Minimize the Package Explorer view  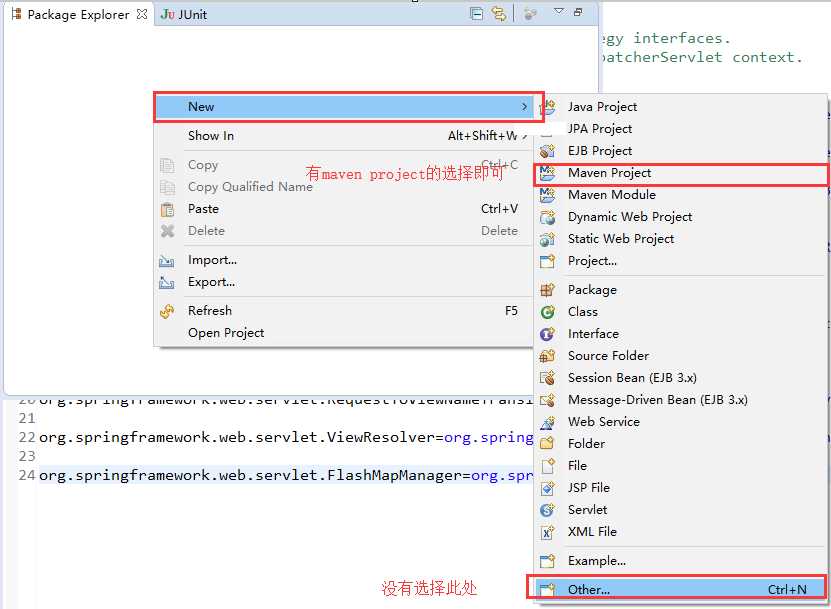tap(578, 12)
